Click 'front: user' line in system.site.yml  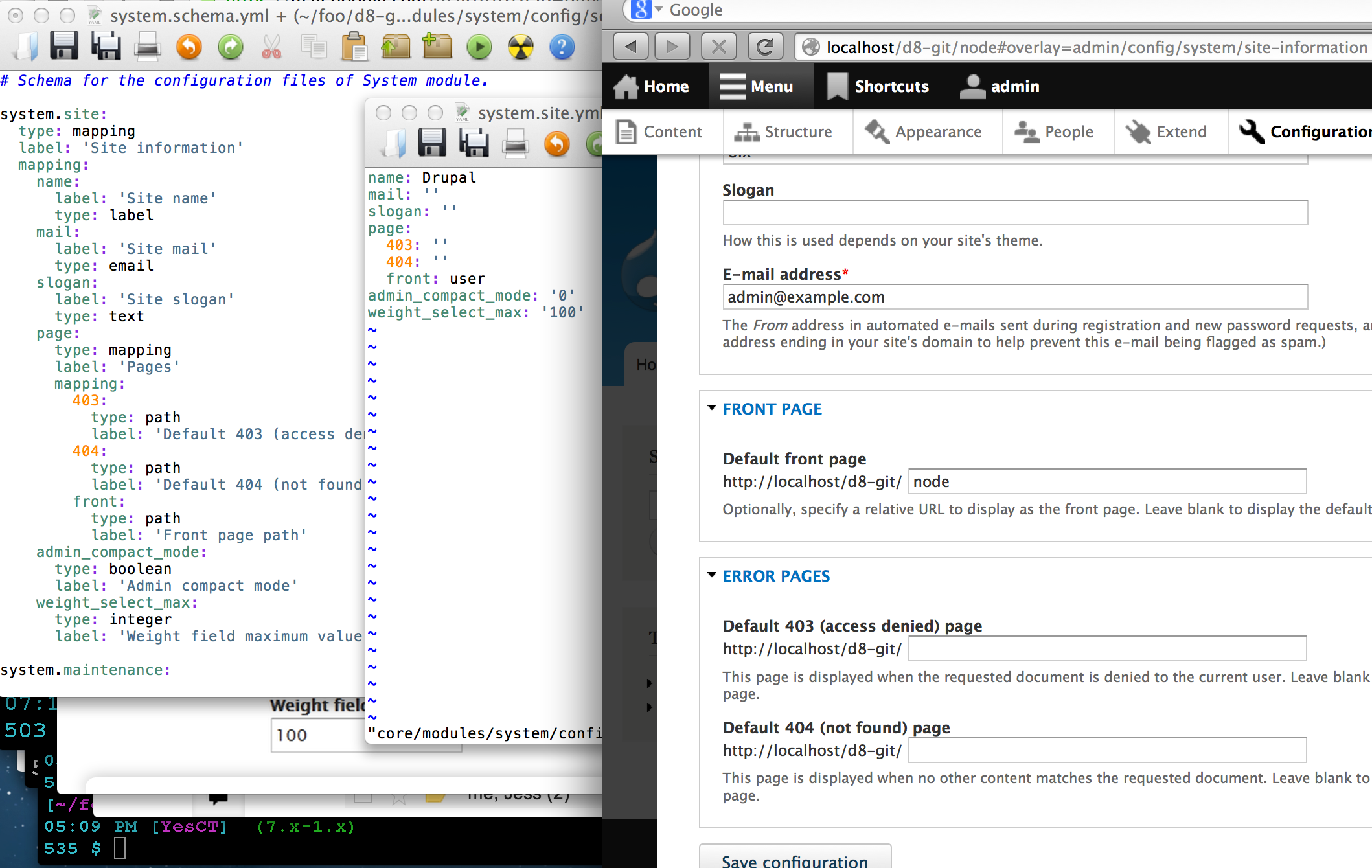click(435, 279)
